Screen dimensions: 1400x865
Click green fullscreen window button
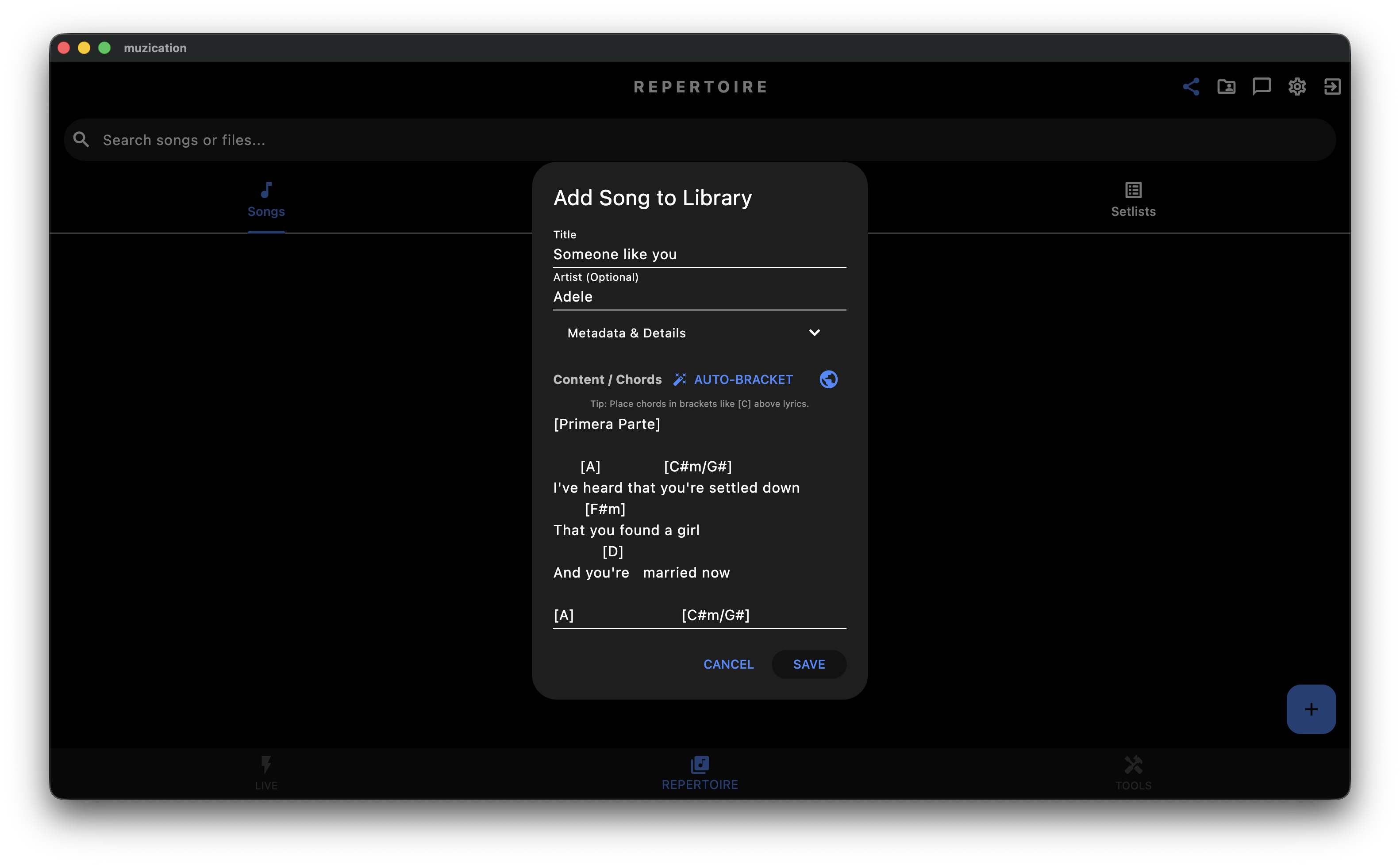click(x=104, y=47)
